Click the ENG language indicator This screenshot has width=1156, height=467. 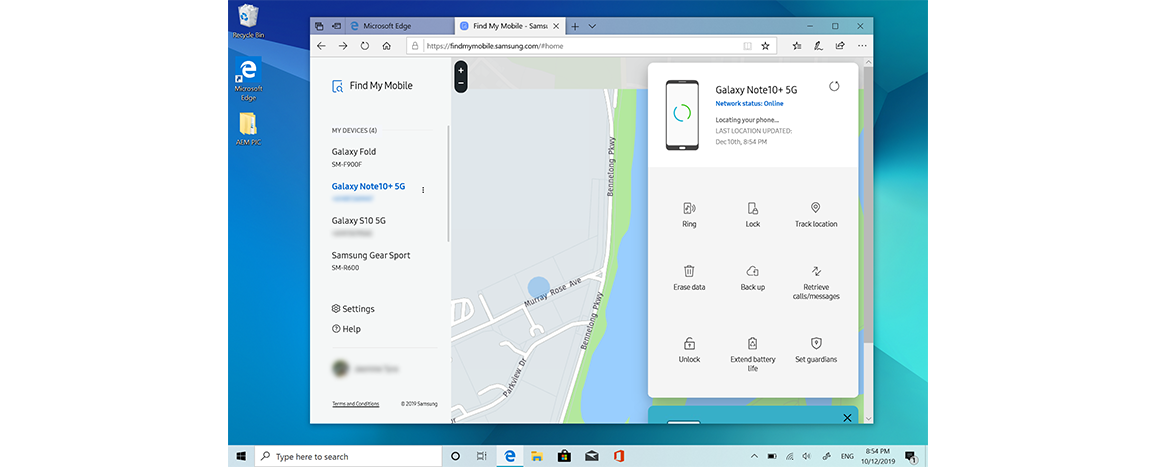(x=848, y=456)
